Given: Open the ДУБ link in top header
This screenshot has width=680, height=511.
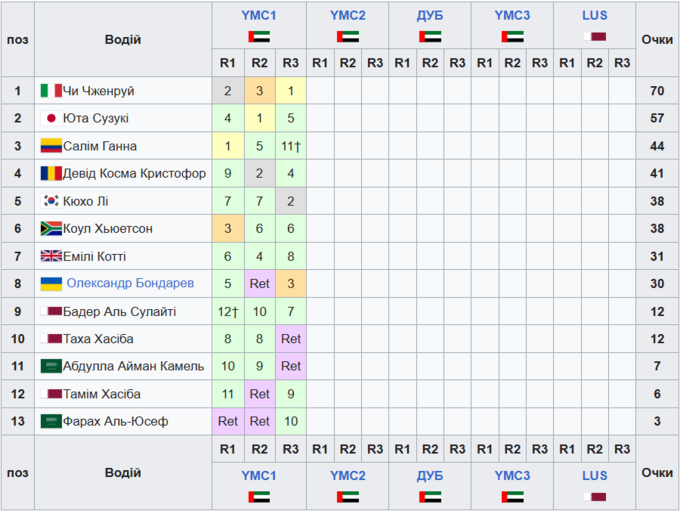Looking at the screenshot, I should coord(430,16).
